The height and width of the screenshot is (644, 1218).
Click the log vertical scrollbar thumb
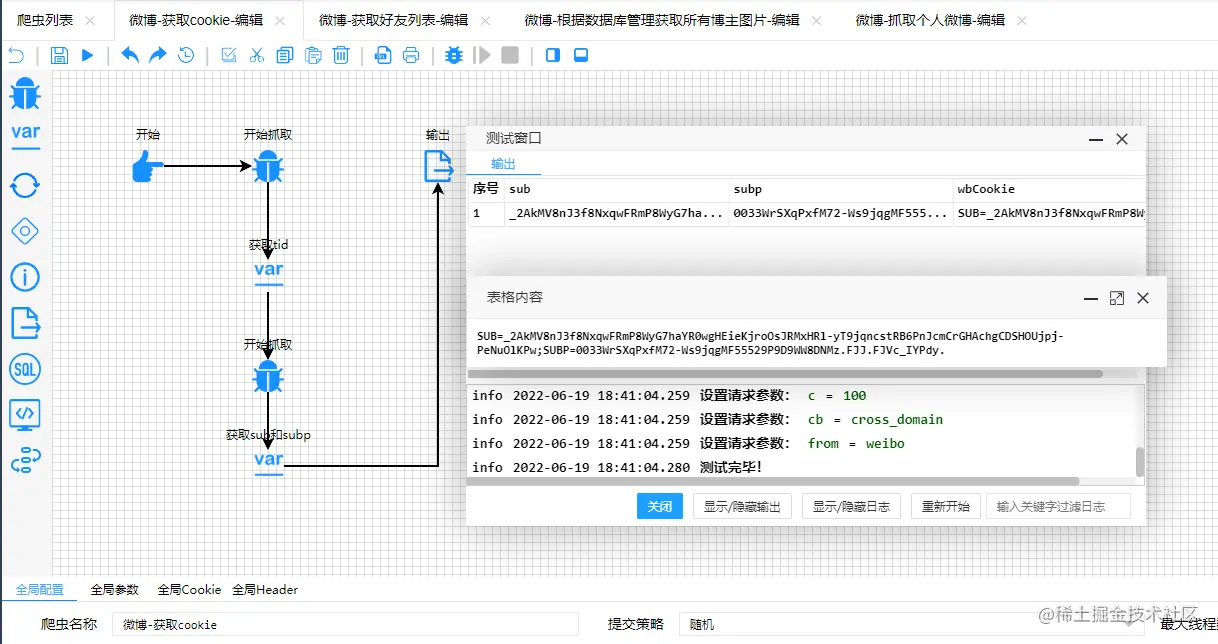tap(1139, 463)
